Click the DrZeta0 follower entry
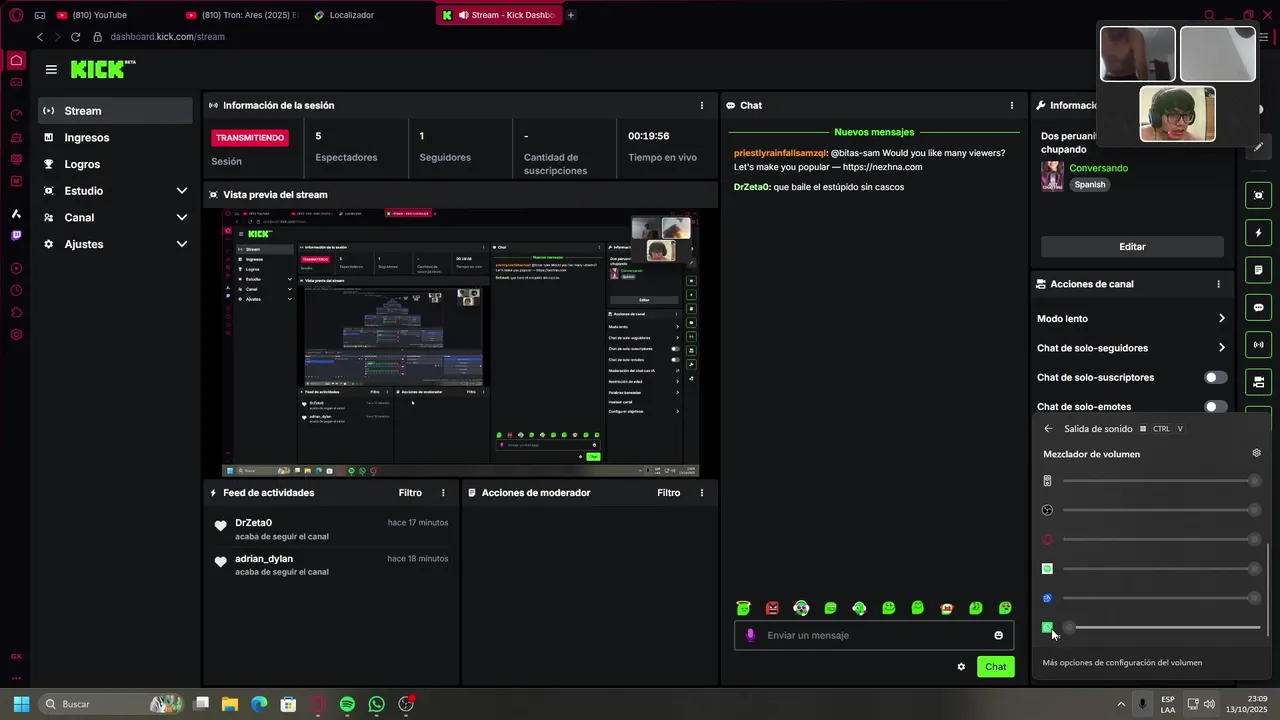Image resolution: width=1280 pixels, height=720 pixels. 331,529
